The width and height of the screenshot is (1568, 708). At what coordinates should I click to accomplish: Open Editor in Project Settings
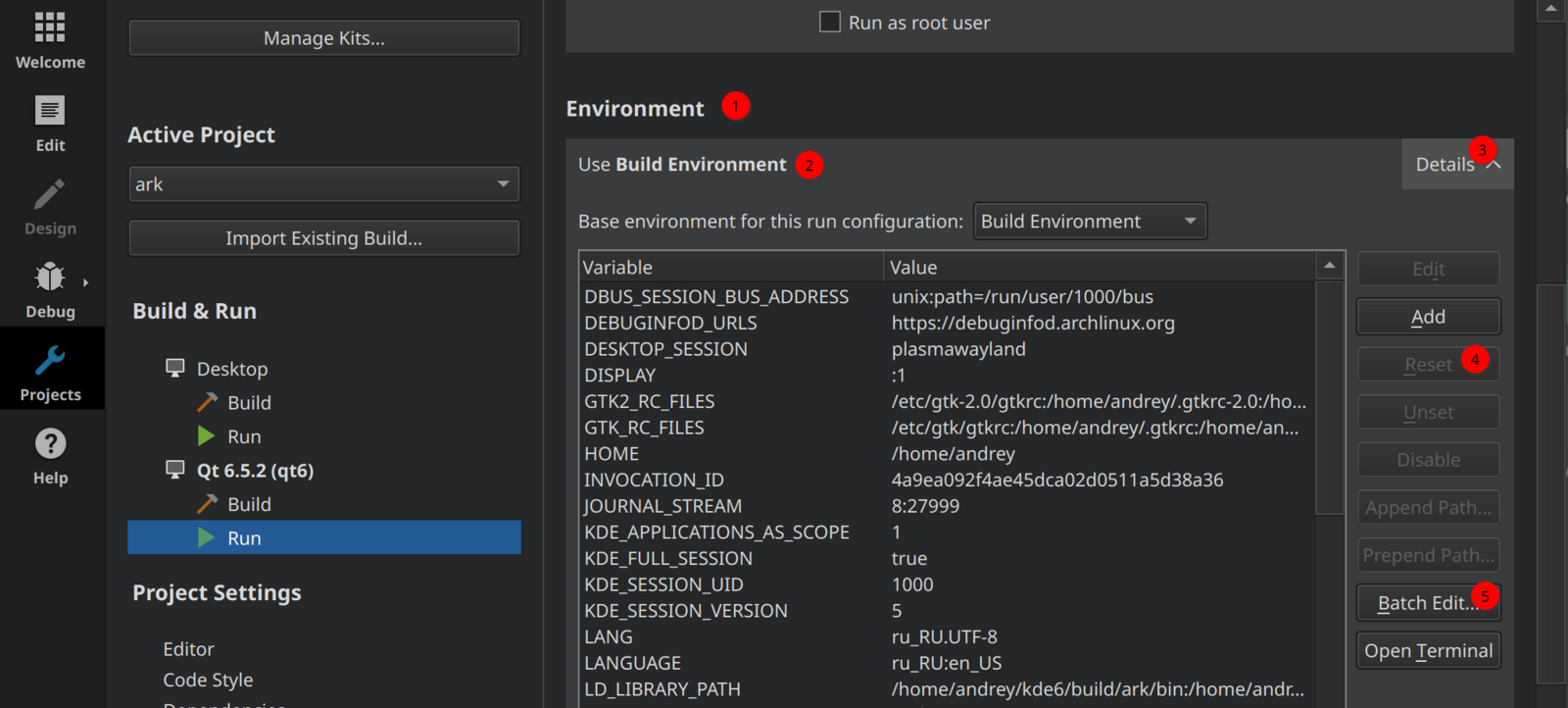coord(188,649)
